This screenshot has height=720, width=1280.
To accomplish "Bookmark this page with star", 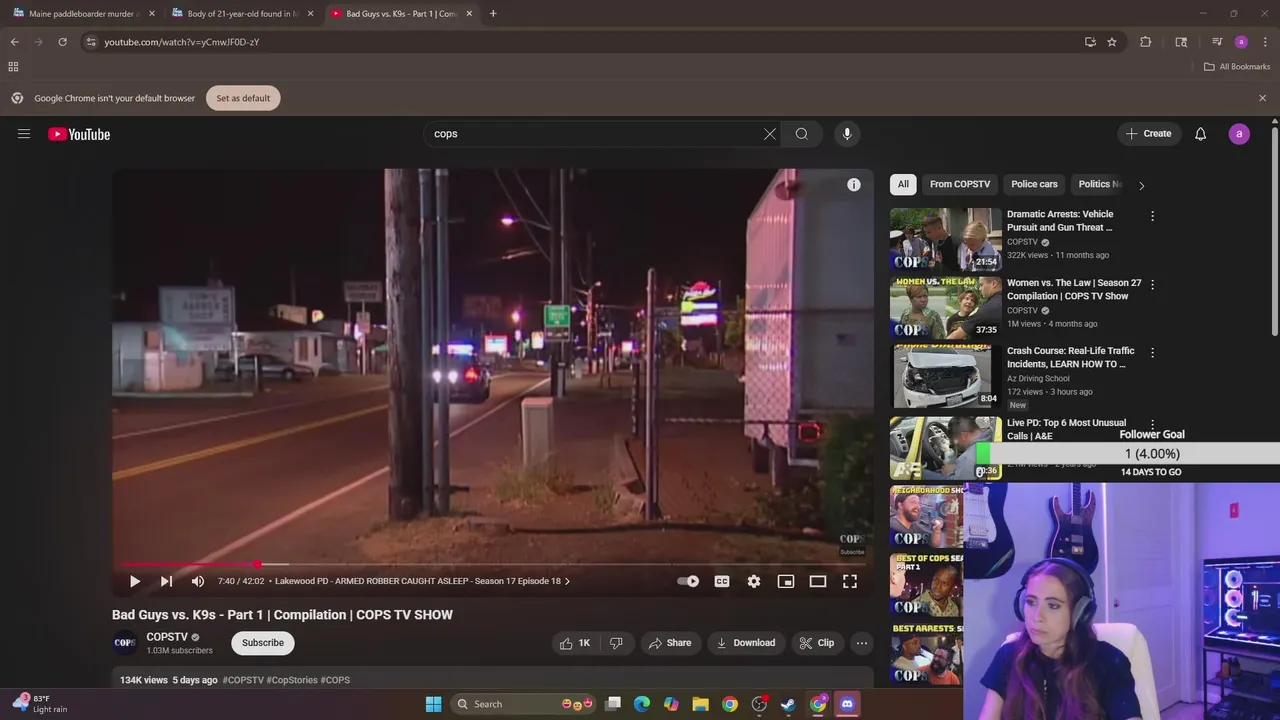I will click(x=1111, y=42).
